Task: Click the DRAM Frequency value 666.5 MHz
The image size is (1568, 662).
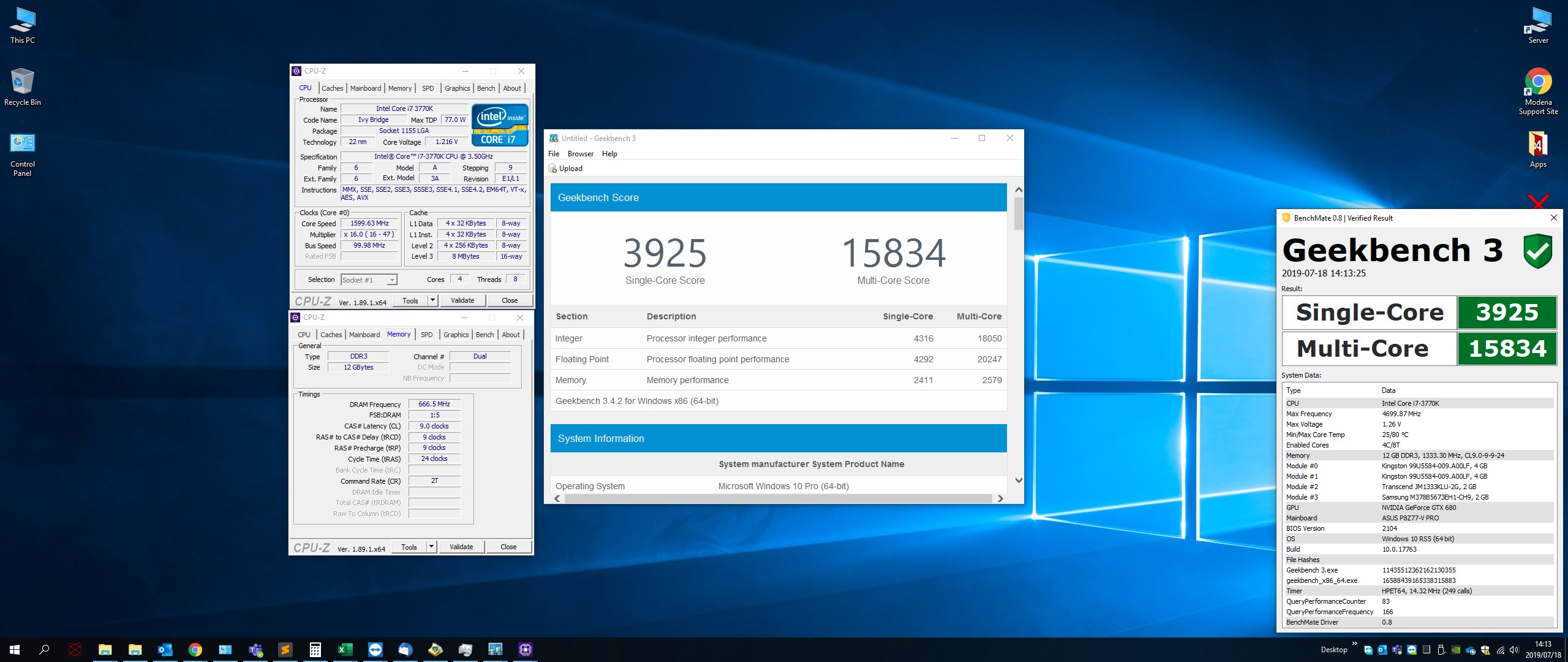Action: click(x=434, y=405)
